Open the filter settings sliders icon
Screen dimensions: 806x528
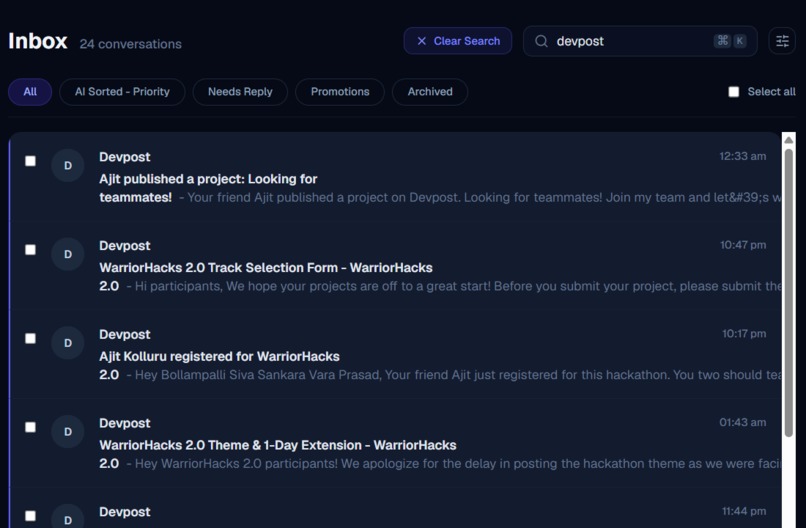pos(782,41)
